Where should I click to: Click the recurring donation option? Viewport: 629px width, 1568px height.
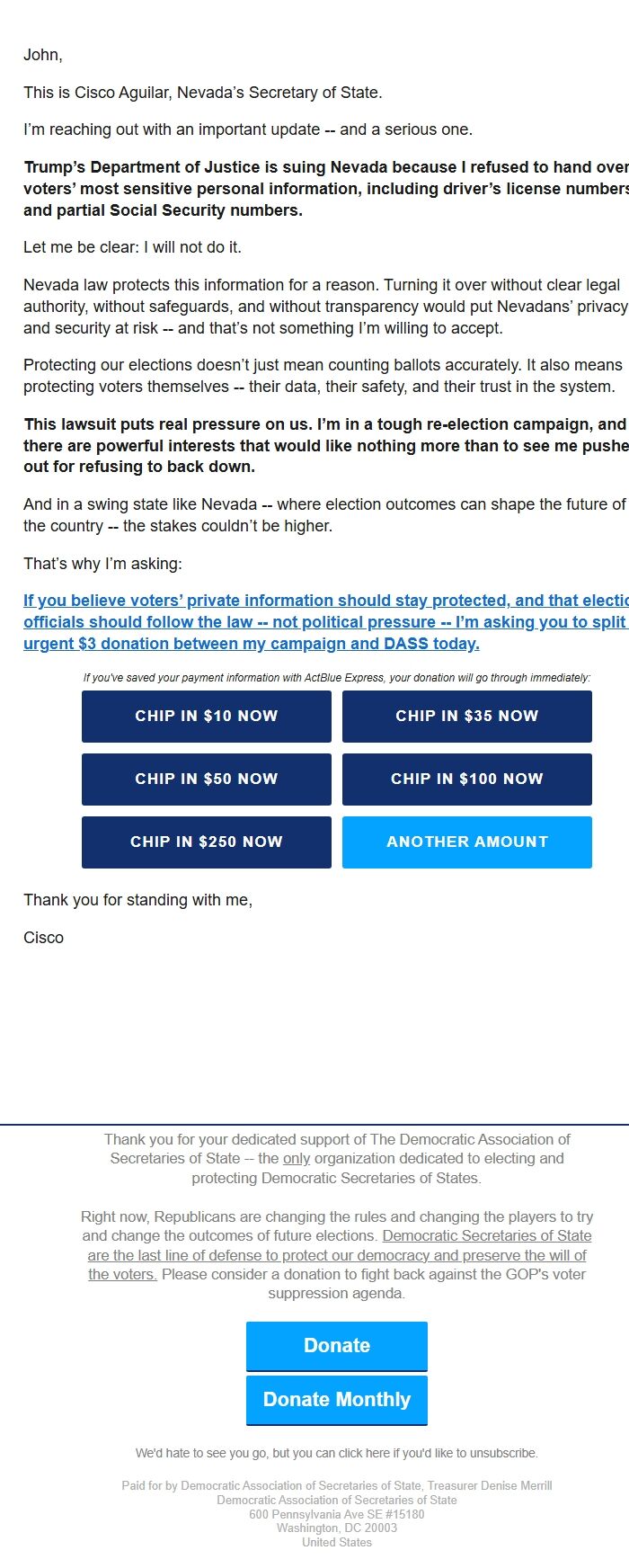pyautogui.click(x=336, y=1399)
